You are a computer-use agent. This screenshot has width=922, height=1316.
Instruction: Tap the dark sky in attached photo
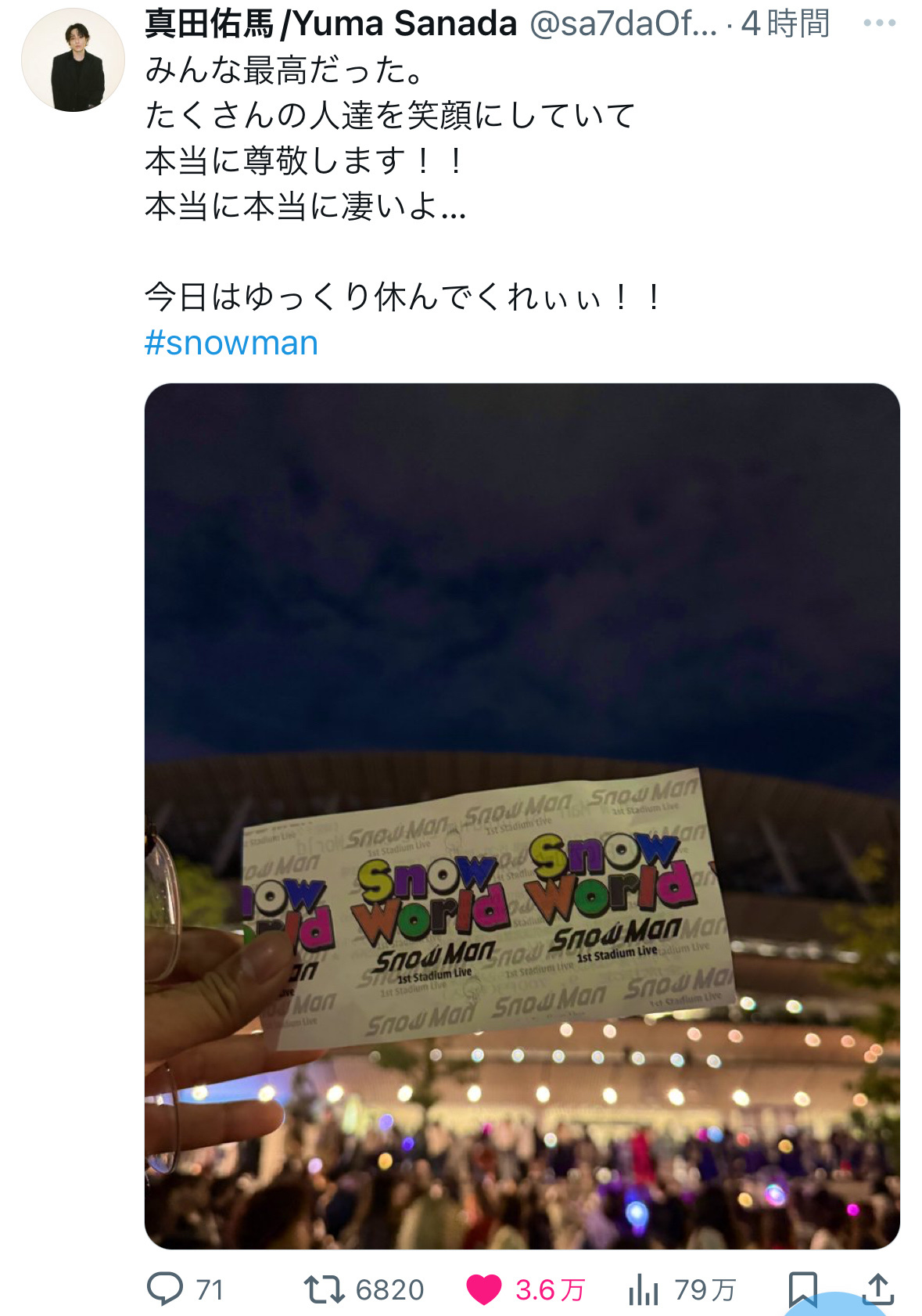(x=522, y=571)
